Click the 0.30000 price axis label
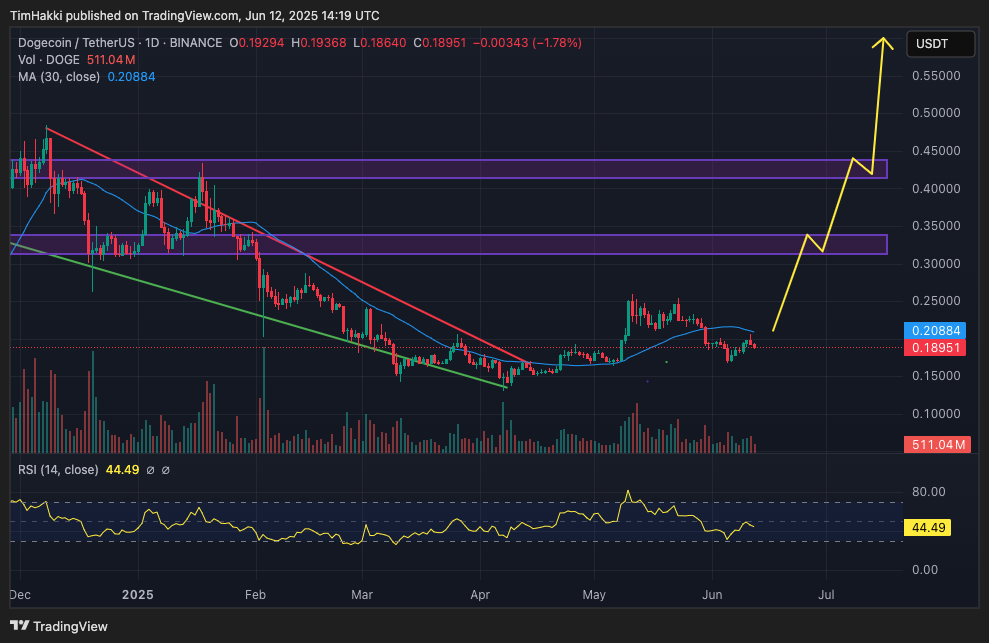 pyautogui.click(x=936, y=264)
